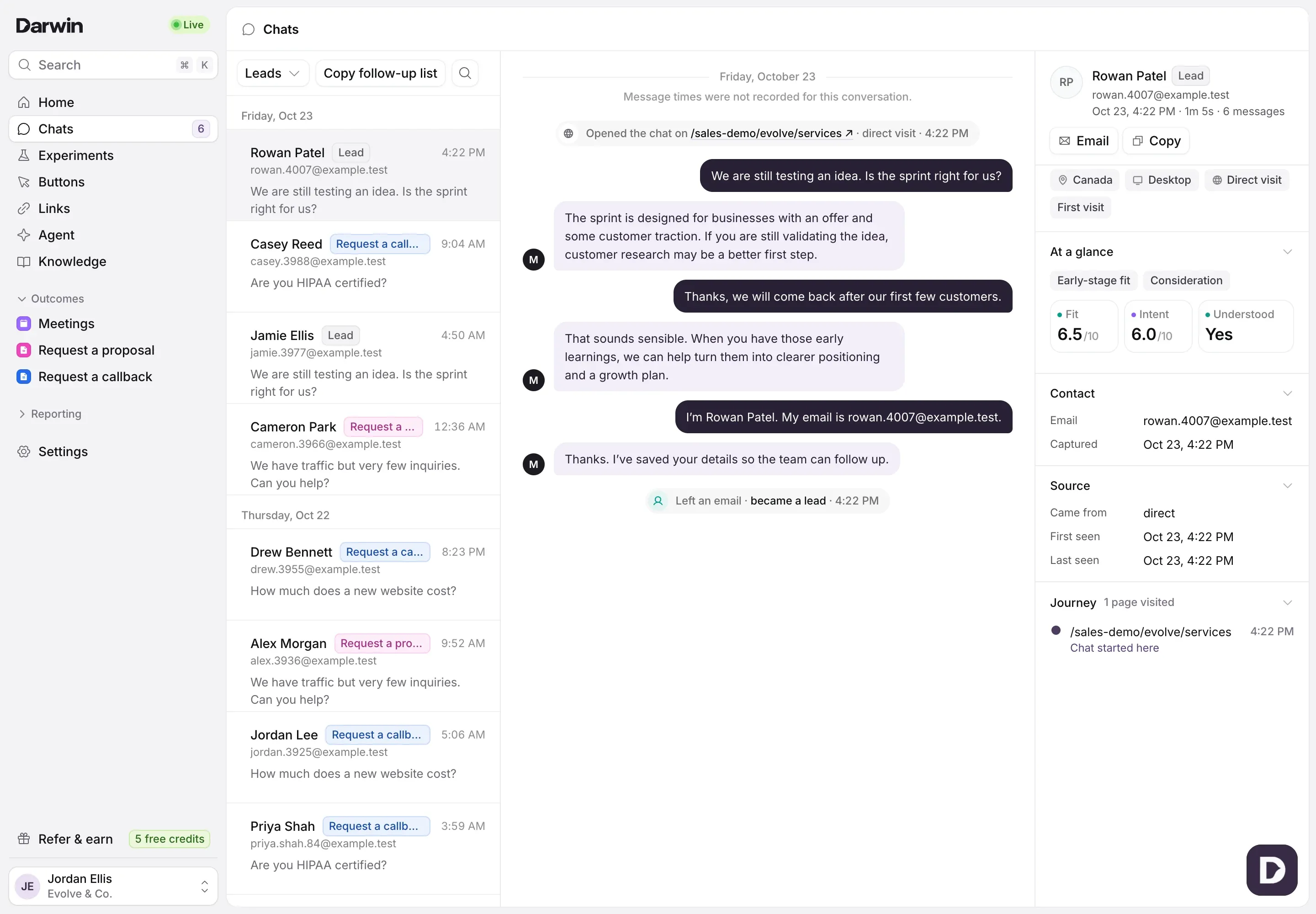Open Jamie Ellis conversation
The height and width of the screenshot is (914, 1316).
click(363, 358)
